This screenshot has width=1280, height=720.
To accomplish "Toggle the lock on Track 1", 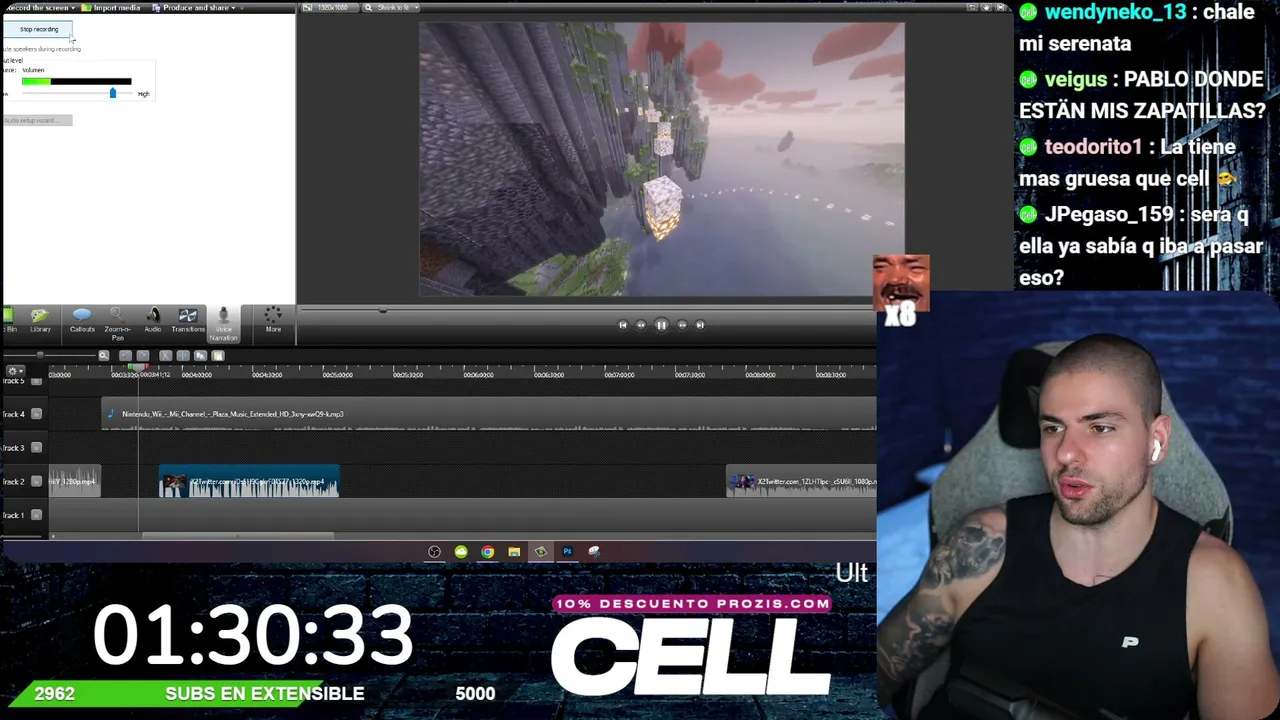I will (37, 515).
